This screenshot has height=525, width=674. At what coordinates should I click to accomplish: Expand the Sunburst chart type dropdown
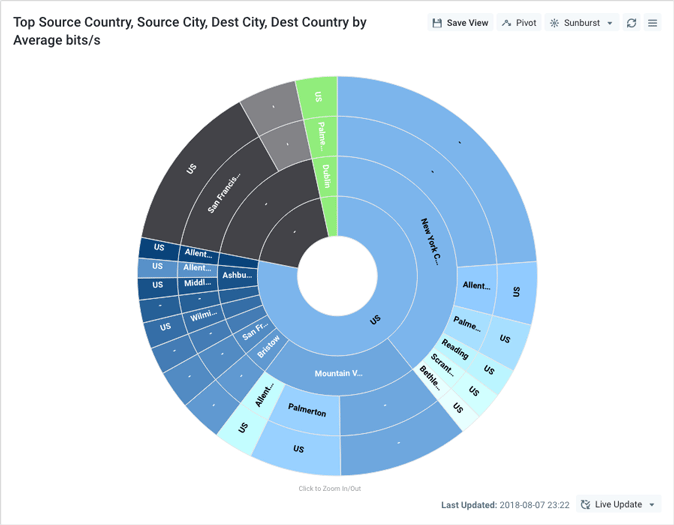pos(582,23)
